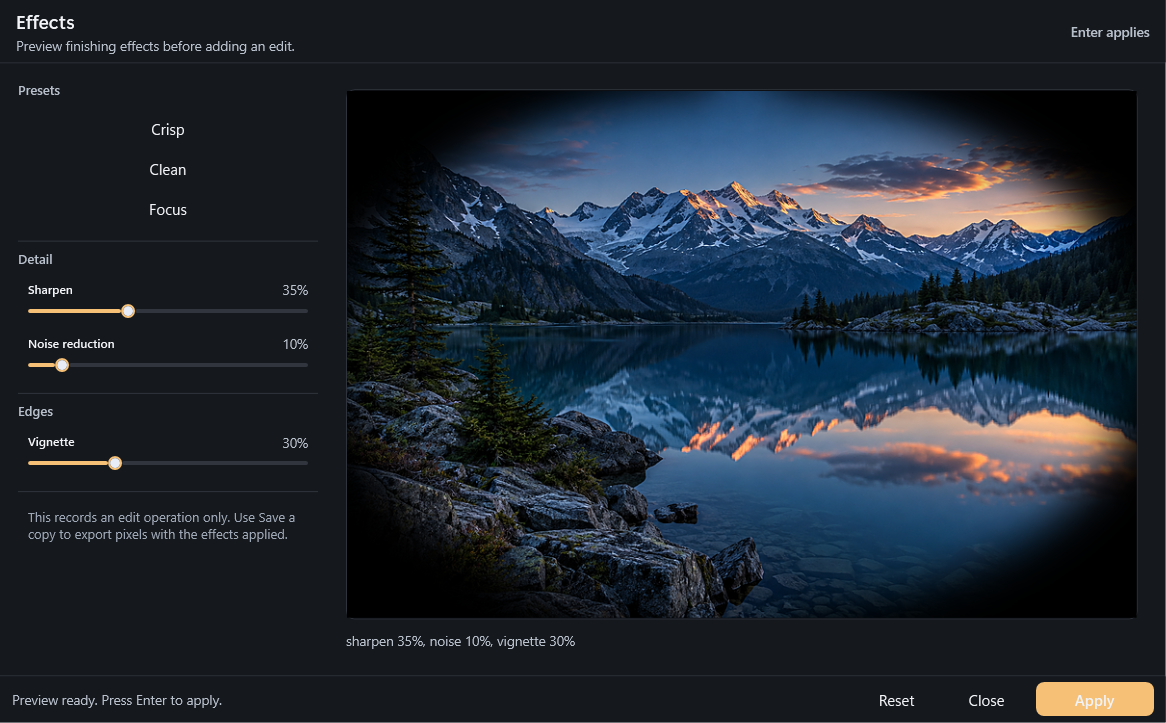Select the Clean preset
The image size is (1166, 723).
point(167,170)
